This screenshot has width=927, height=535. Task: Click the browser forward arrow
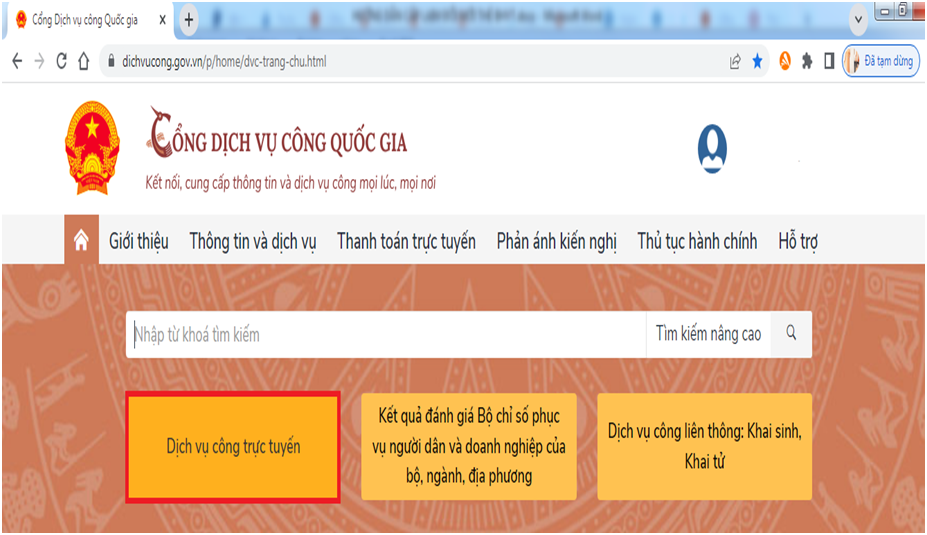coord(39,61)
